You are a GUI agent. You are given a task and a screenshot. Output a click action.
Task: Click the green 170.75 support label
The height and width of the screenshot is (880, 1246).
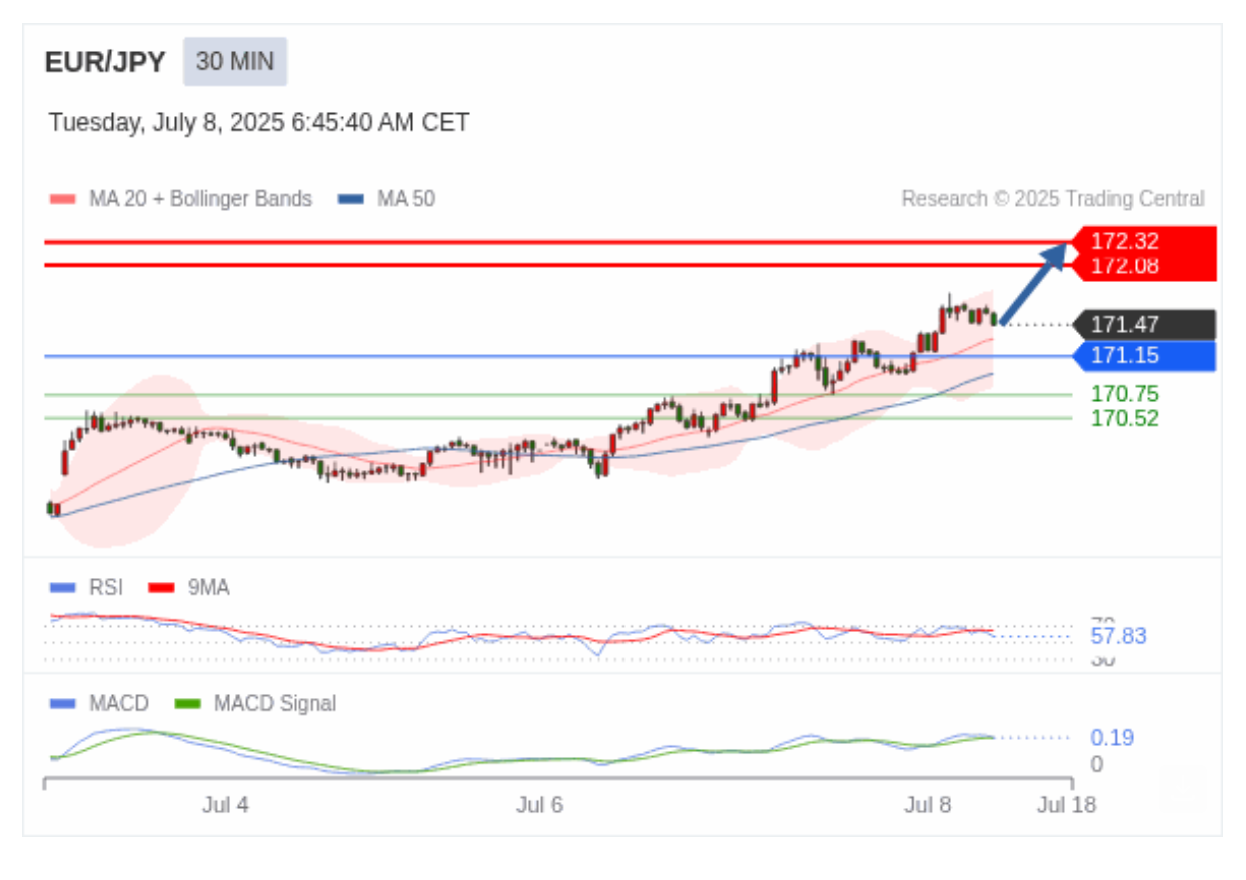tap(1125, 394)
